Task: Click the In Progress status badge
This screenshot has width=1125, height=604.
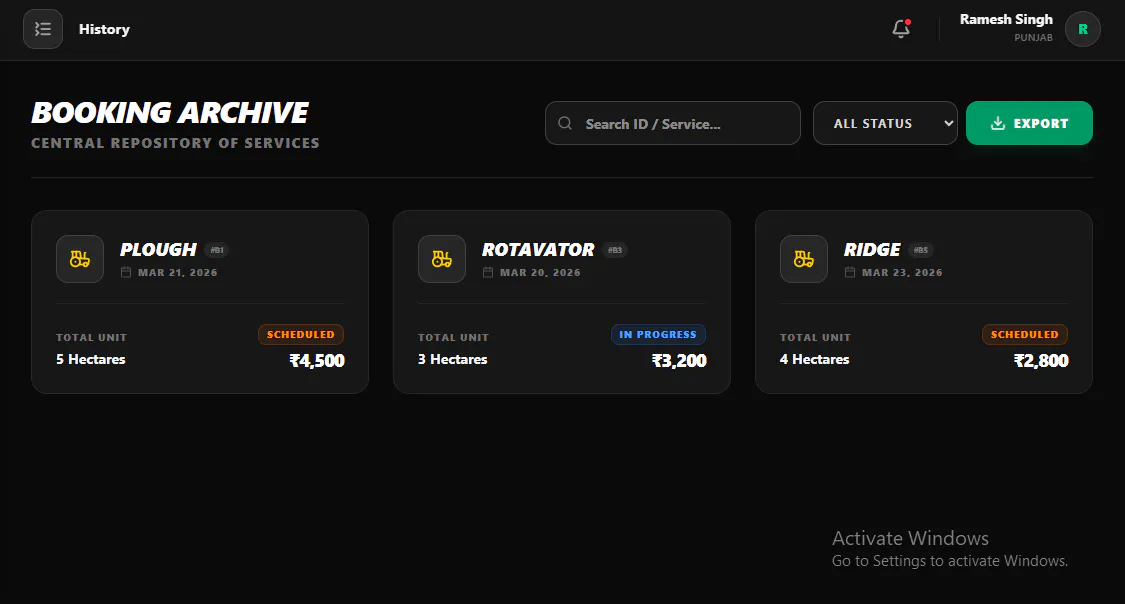Action: [658, 334]
